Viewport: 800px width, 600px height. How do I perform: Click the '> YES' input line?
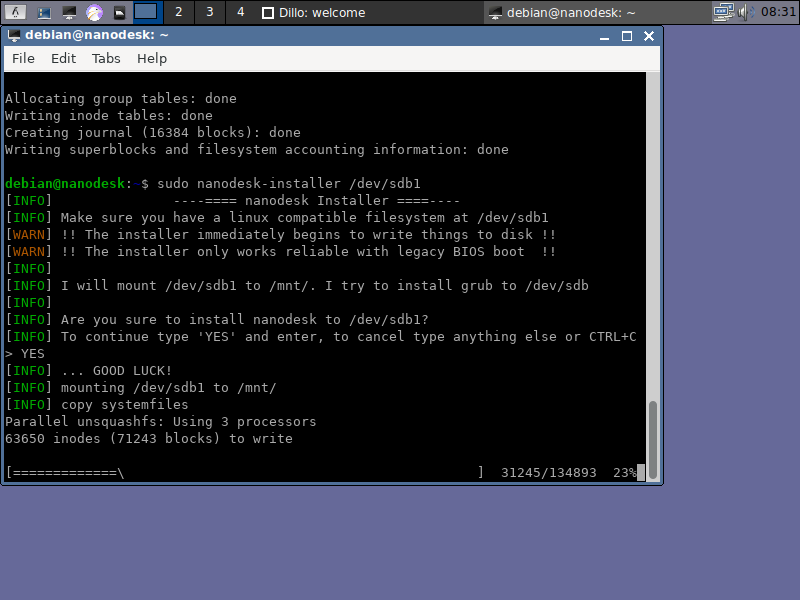click(25, 354)
